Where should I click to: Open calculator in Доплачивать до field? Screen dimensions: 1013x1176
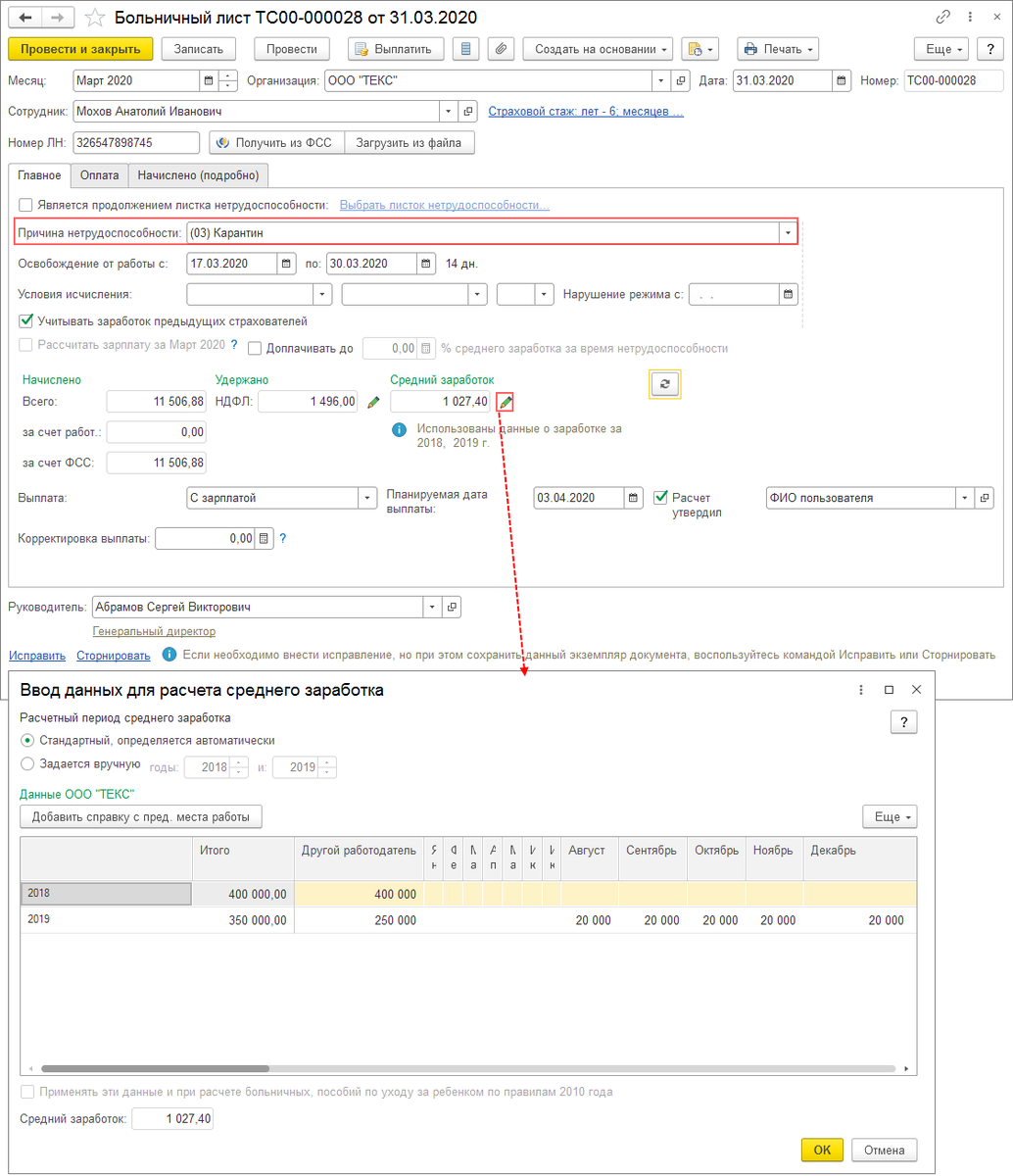tap(426, 348)
